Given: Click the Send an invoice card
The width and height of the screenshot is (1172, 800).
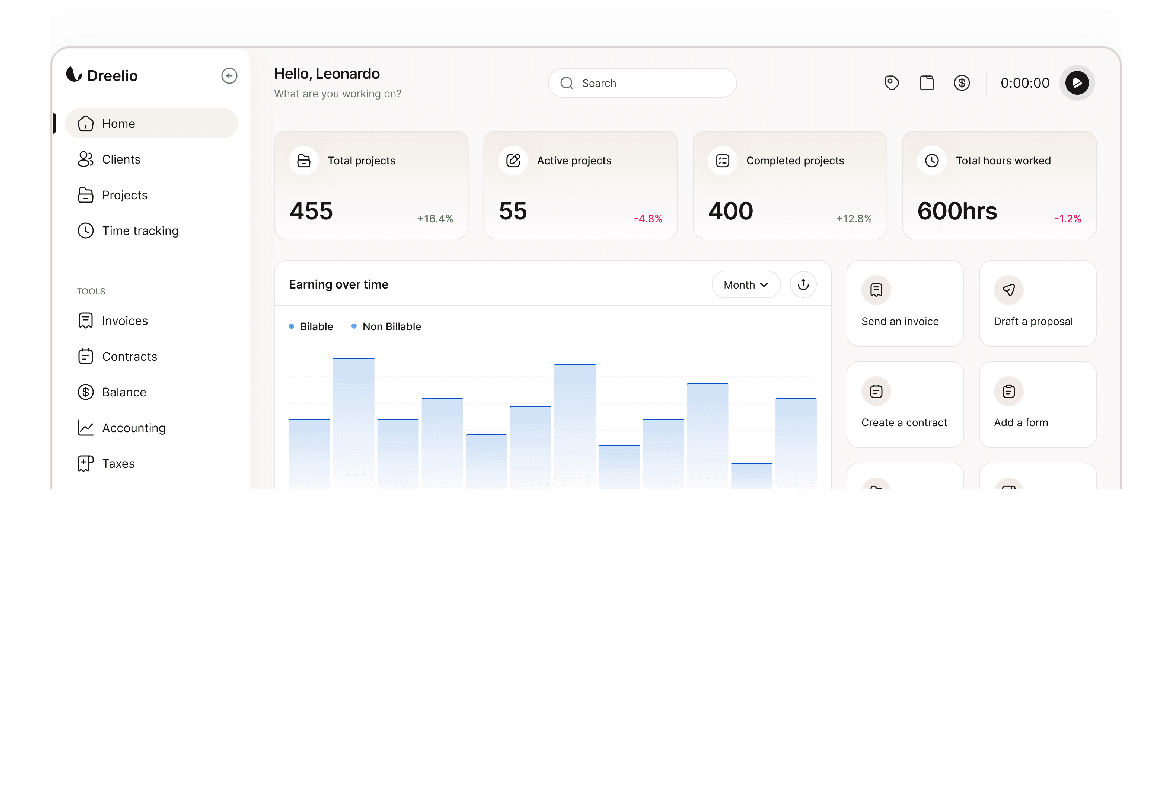Looking at the screenshot, I should point(905,304).
